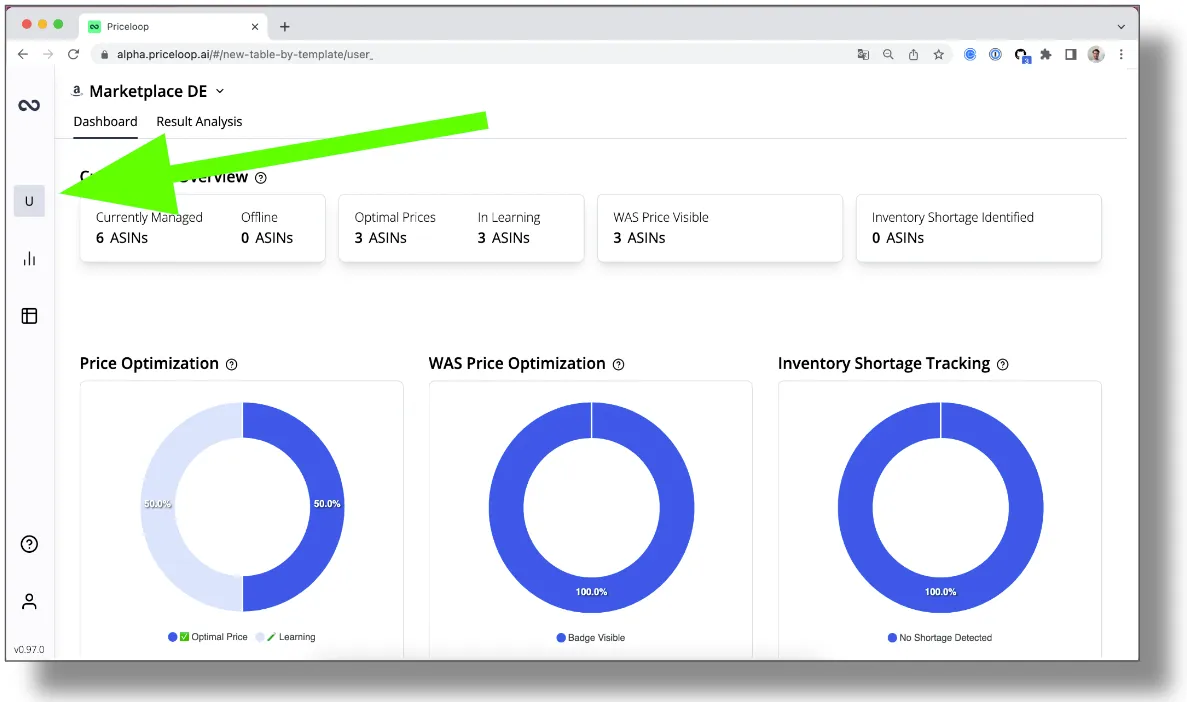The height and width of the screenshot is (702, 1187).
Task: Open the help question mark sidebar icon
Action: 29,544
